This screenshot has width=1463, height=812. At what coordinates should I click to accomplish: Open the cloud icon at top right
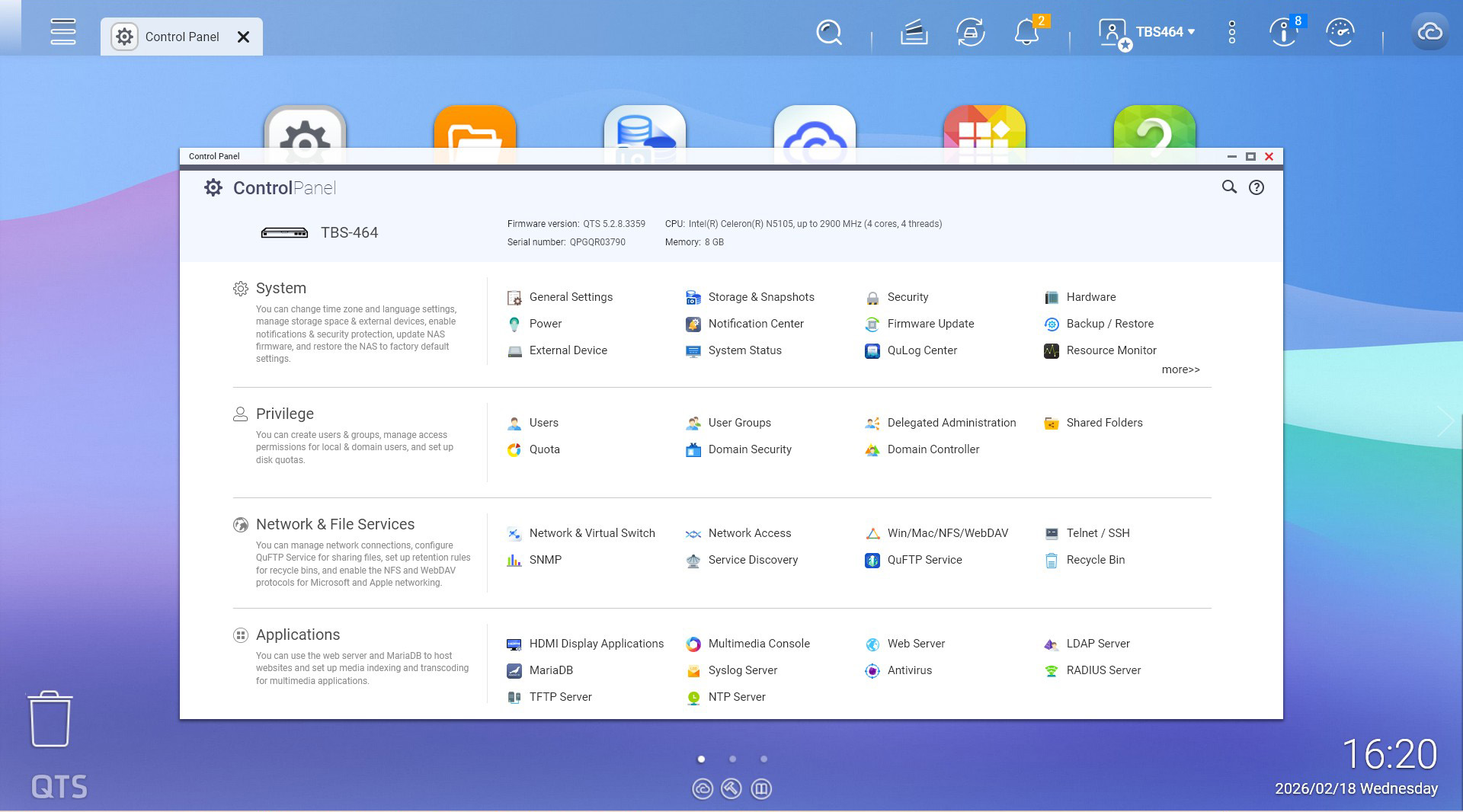tap(1429, 32)
